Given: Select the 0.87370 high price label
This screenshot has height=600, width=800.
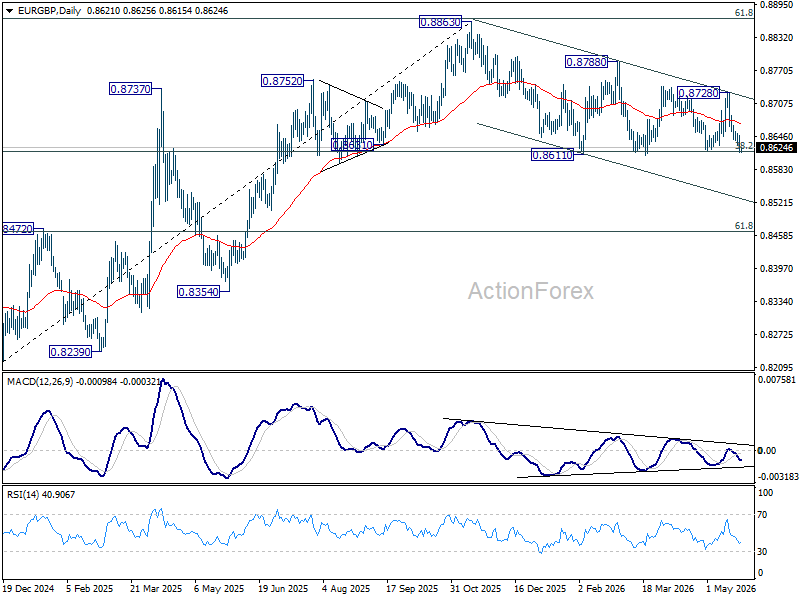Looking at the screenshot, I should (x=131, y=89).
